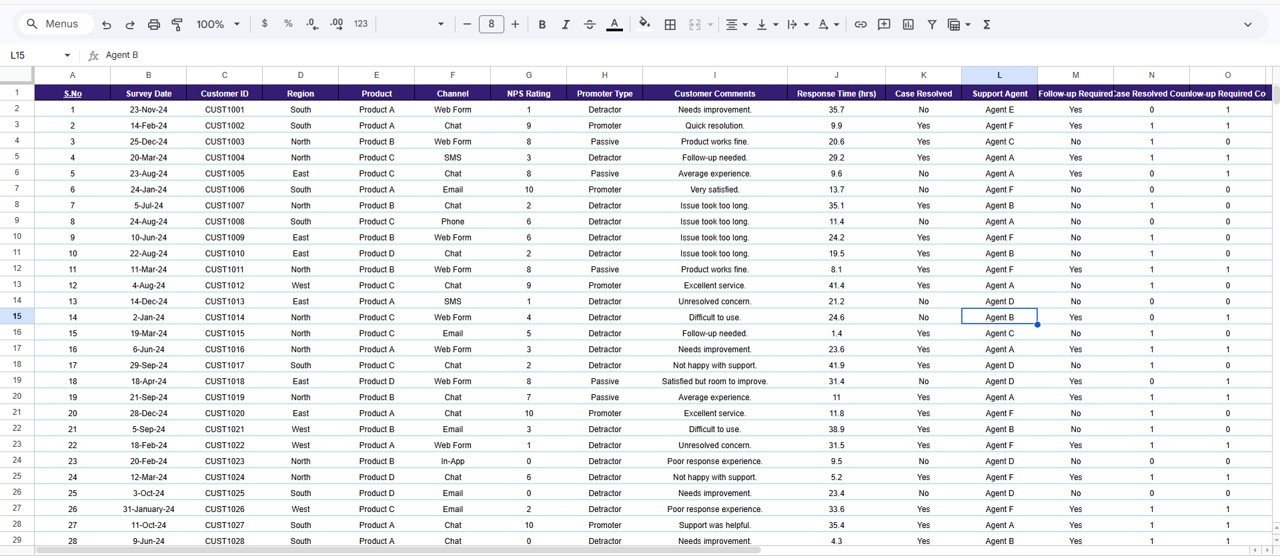Click the Menus search box
The width and height of the screenshot is (1280, 556).
pyautogui.click(x=57, y=24)
